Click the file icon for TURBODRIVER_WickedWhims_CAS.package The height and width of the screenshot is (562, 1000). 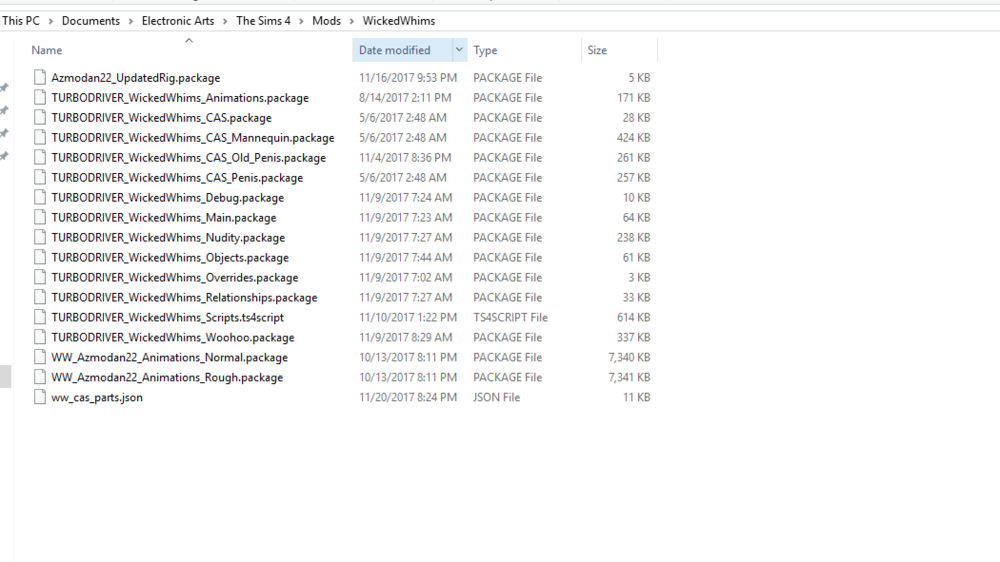[x=40, y=117]
